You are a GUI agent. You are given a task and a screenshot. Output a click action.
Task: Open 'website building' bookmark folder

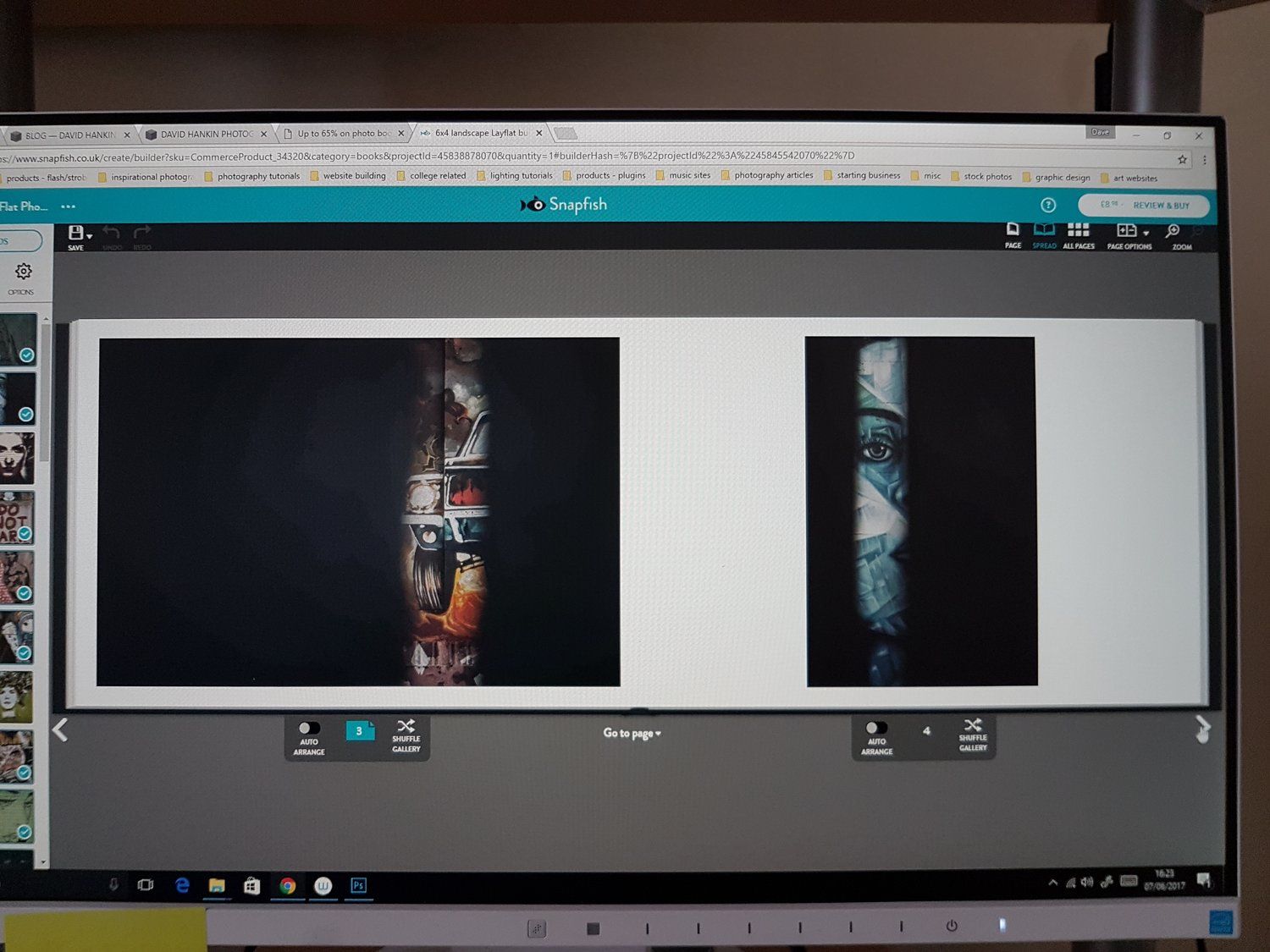[x=348, y=176]
